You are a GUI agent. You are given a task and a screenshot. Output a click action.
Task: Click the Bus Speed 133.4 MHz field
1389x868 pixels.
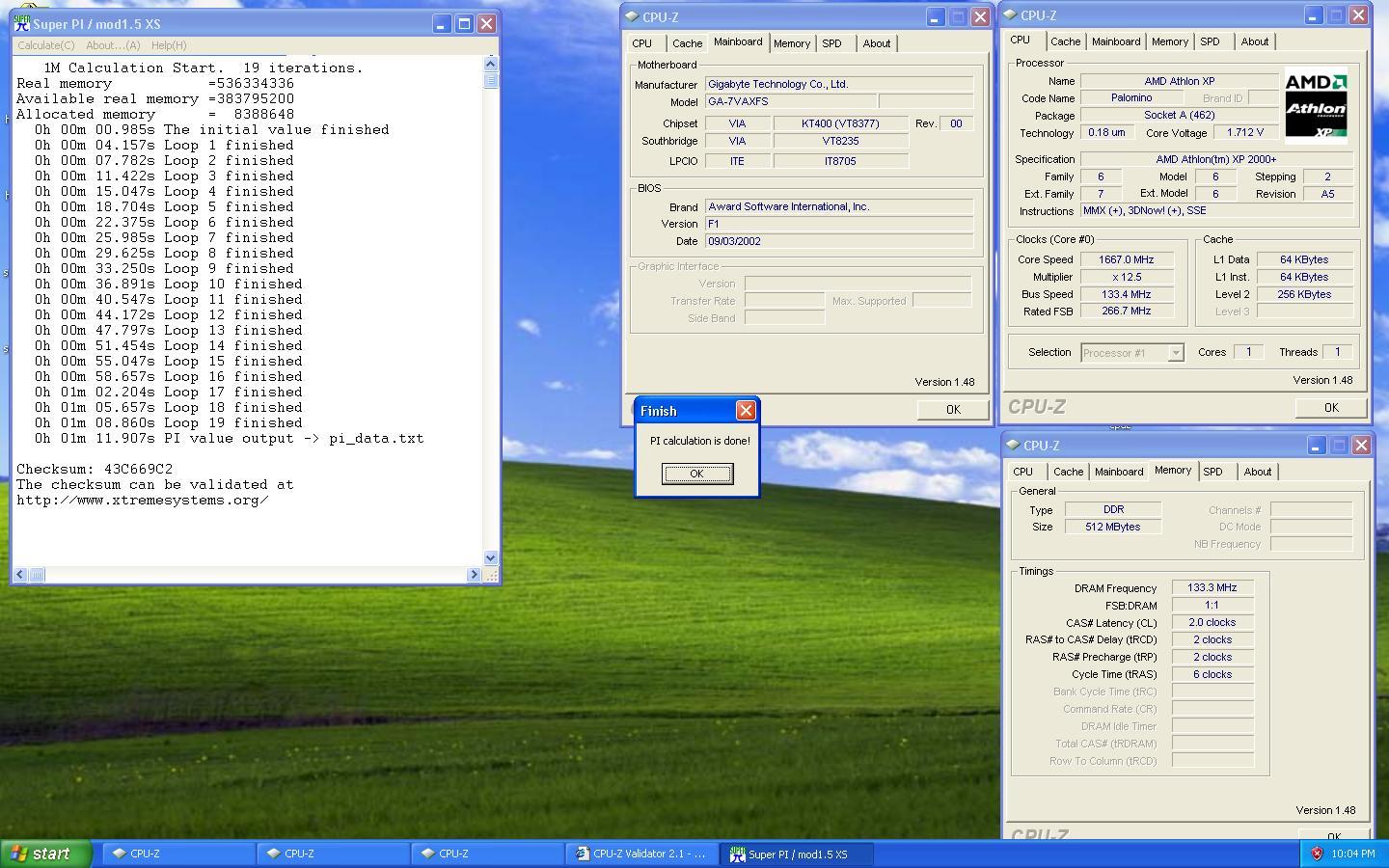click(1126, 294)
